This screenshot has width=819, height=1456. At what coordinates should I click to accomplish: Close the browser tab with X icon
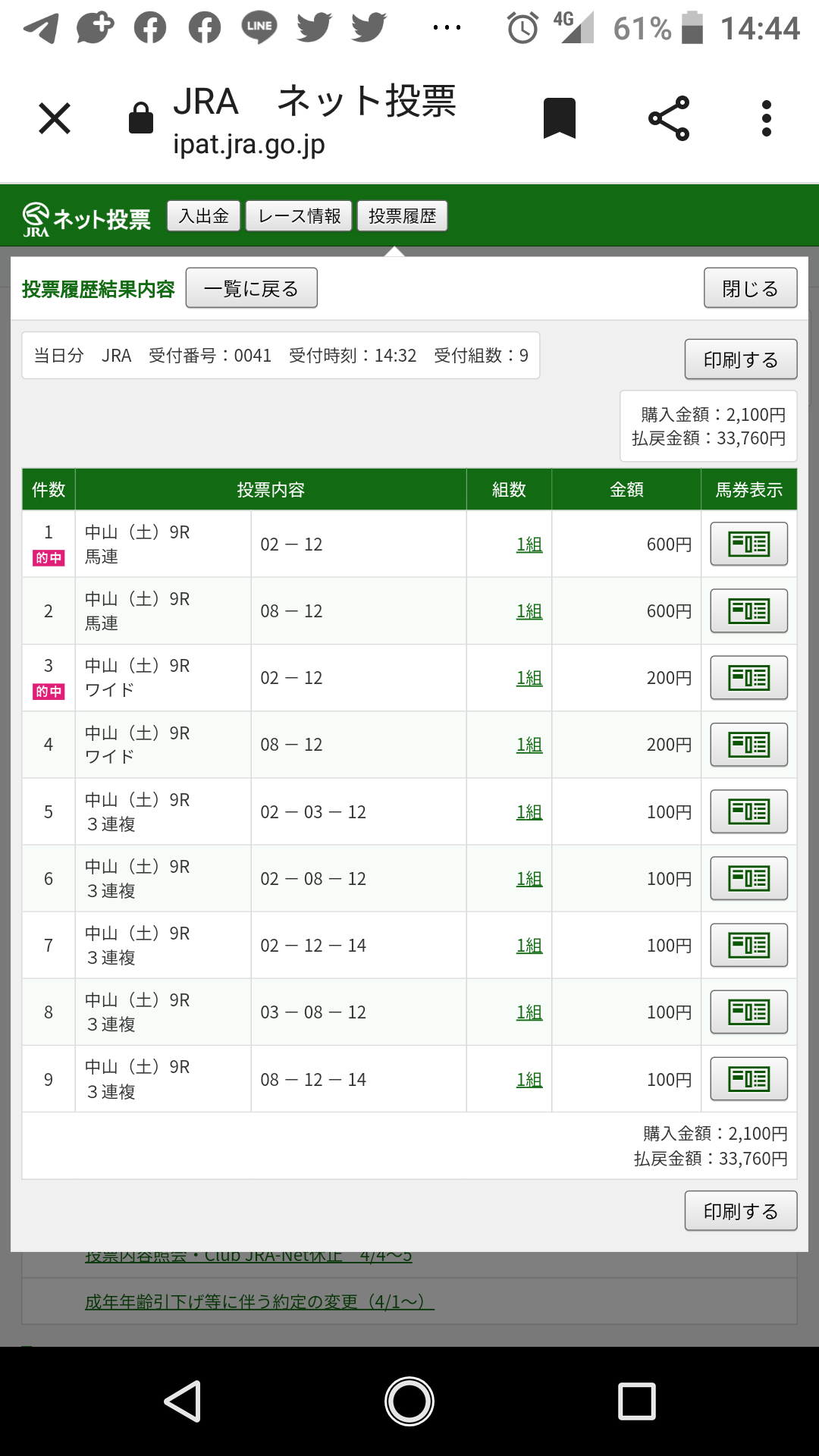pyautogui.click(x=55, y=118)
